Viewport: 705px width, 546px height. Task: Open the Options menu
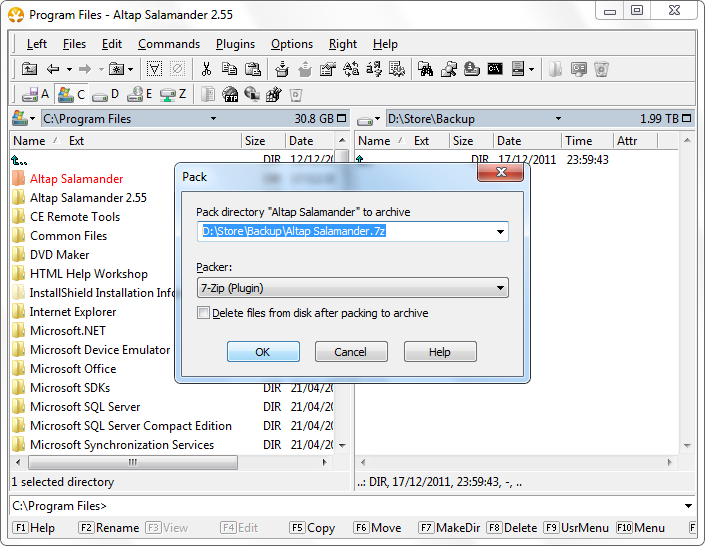(x=292, y=44)
